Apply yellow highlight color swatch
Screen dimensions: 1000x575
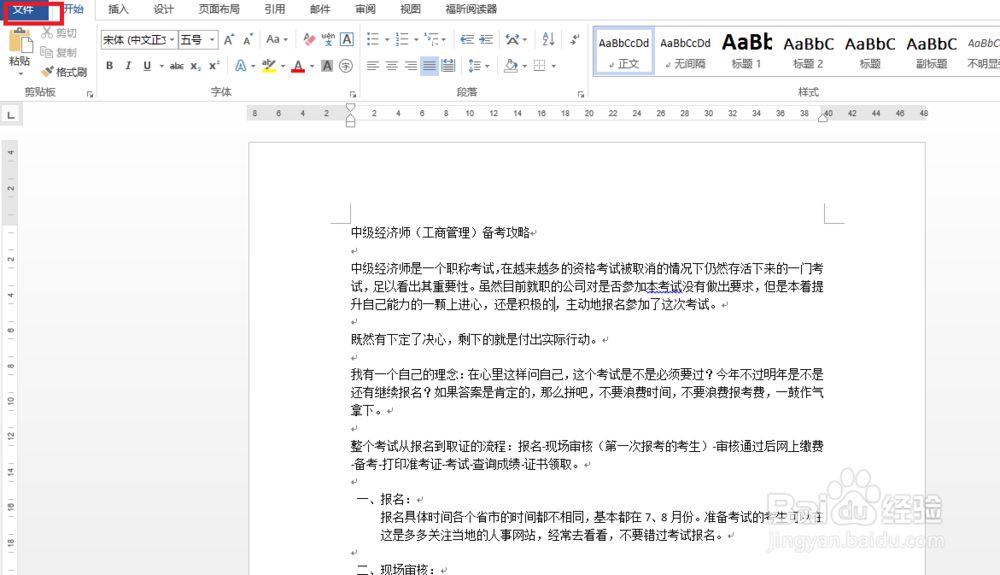(x=269, y=66)
